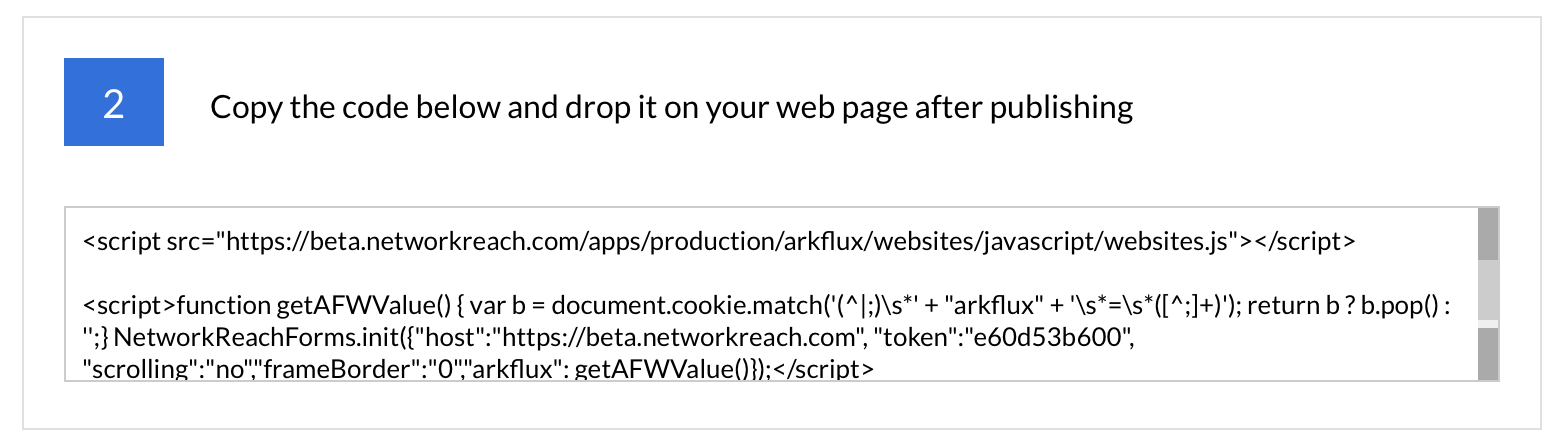Screen dimensions: 1562x444
Task: Click the scrollbar up button of code box
Action: tap(1488, 233)
